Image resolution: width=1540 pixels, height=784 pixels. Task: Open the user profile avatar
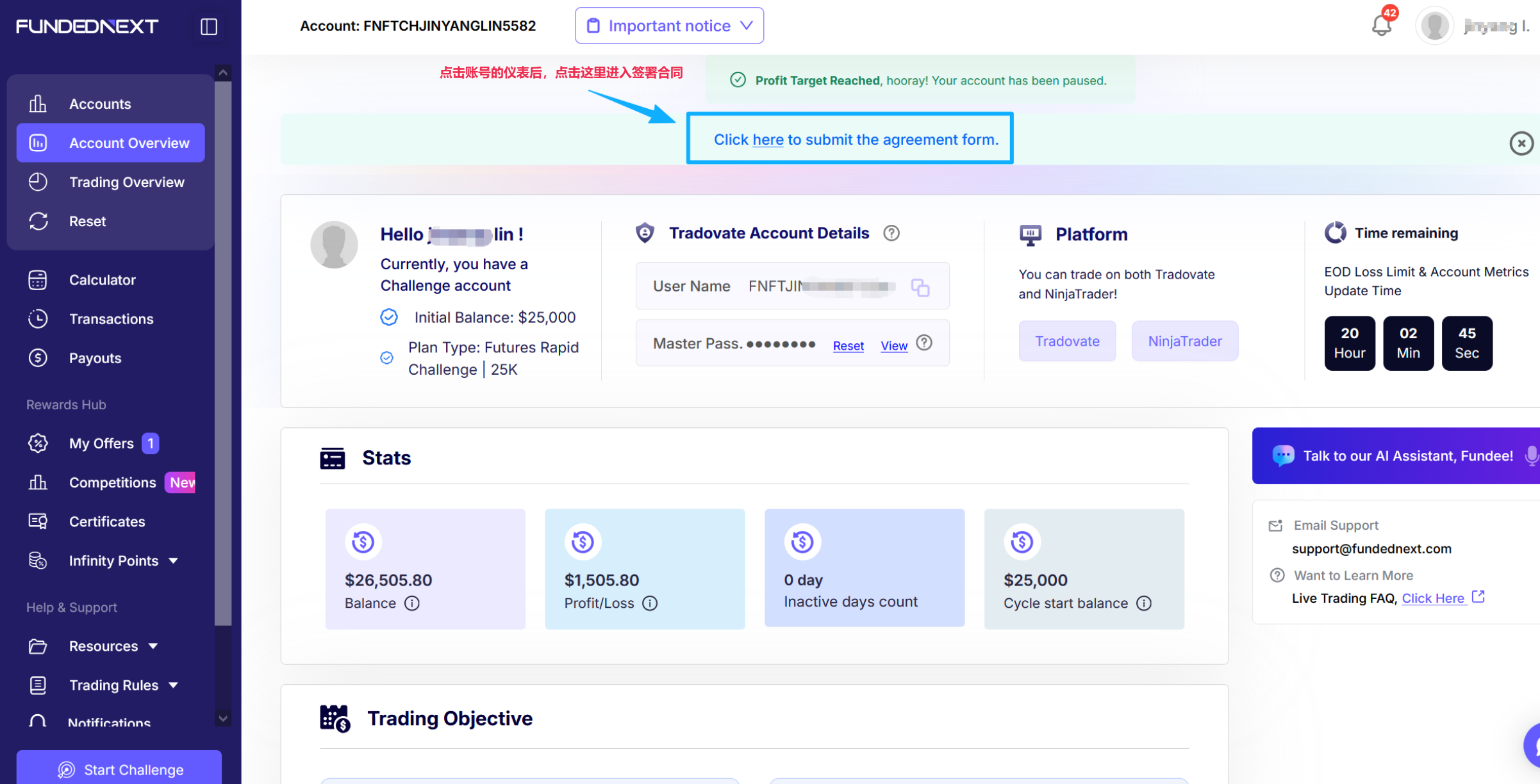1434,26
